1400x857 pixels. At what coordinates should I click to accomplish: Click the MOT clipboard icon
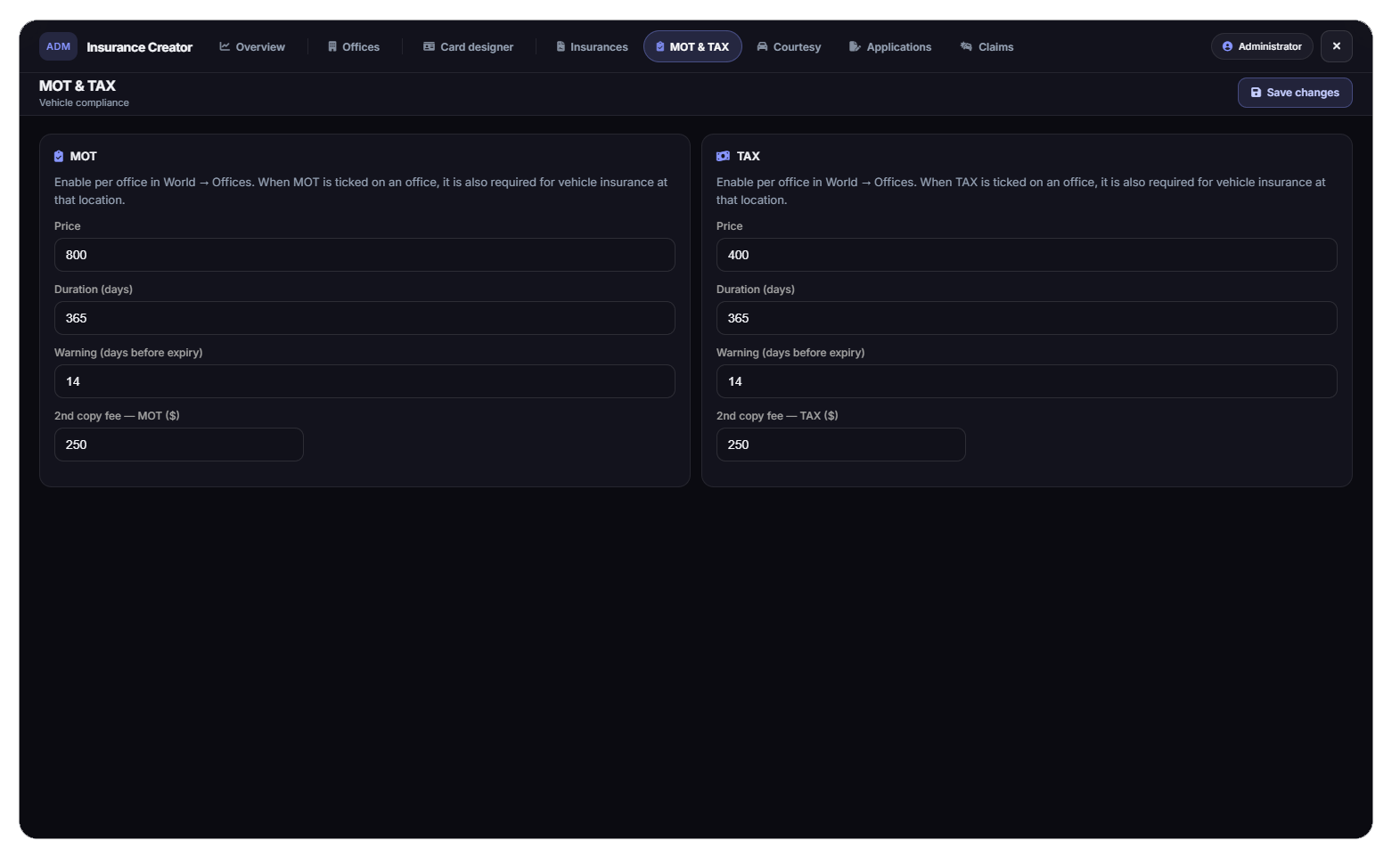click(x=59, y=156)
